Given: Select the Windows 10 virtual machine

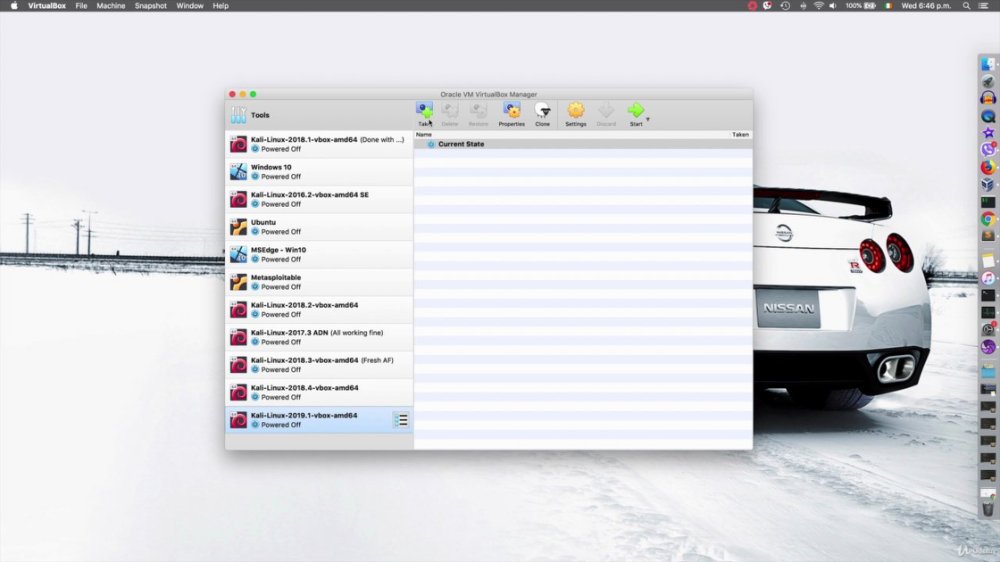Looking at the screenshot, I should (319, 172).
